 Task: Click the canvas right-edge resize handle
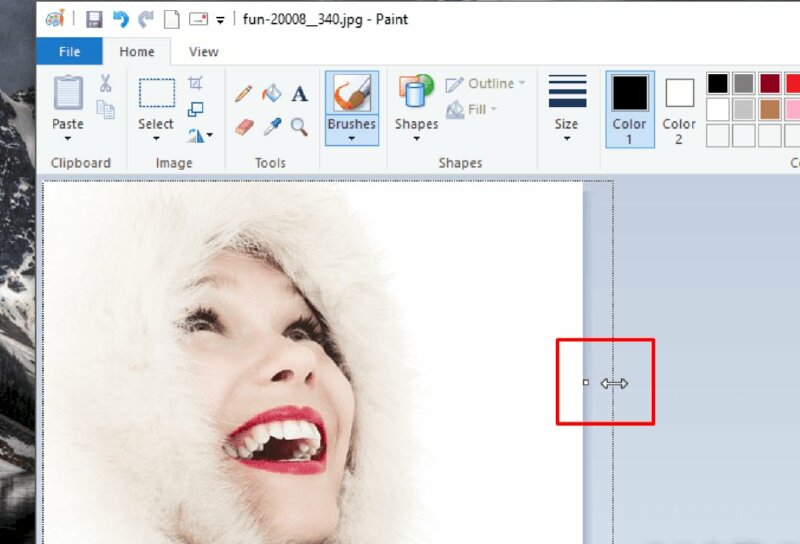click(586, 382)
